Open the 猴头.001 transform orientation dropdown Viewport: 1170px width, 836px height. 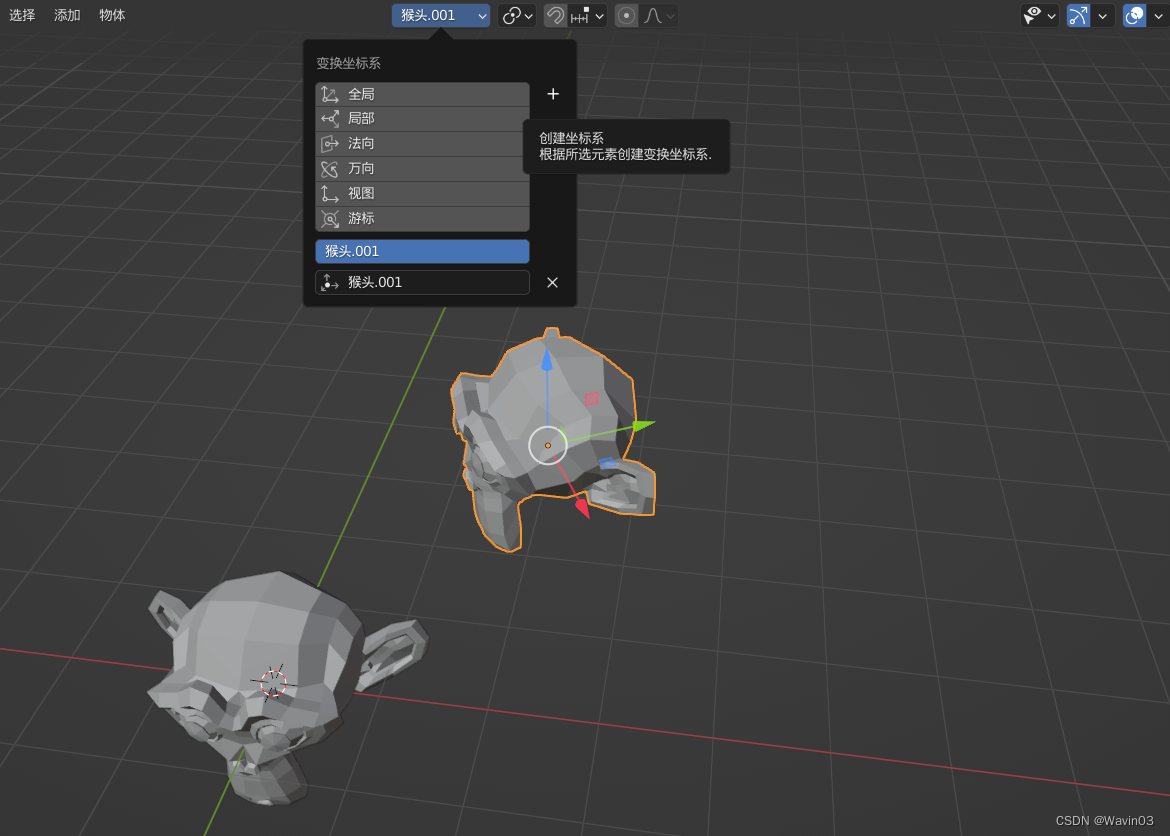pos(441,15)
